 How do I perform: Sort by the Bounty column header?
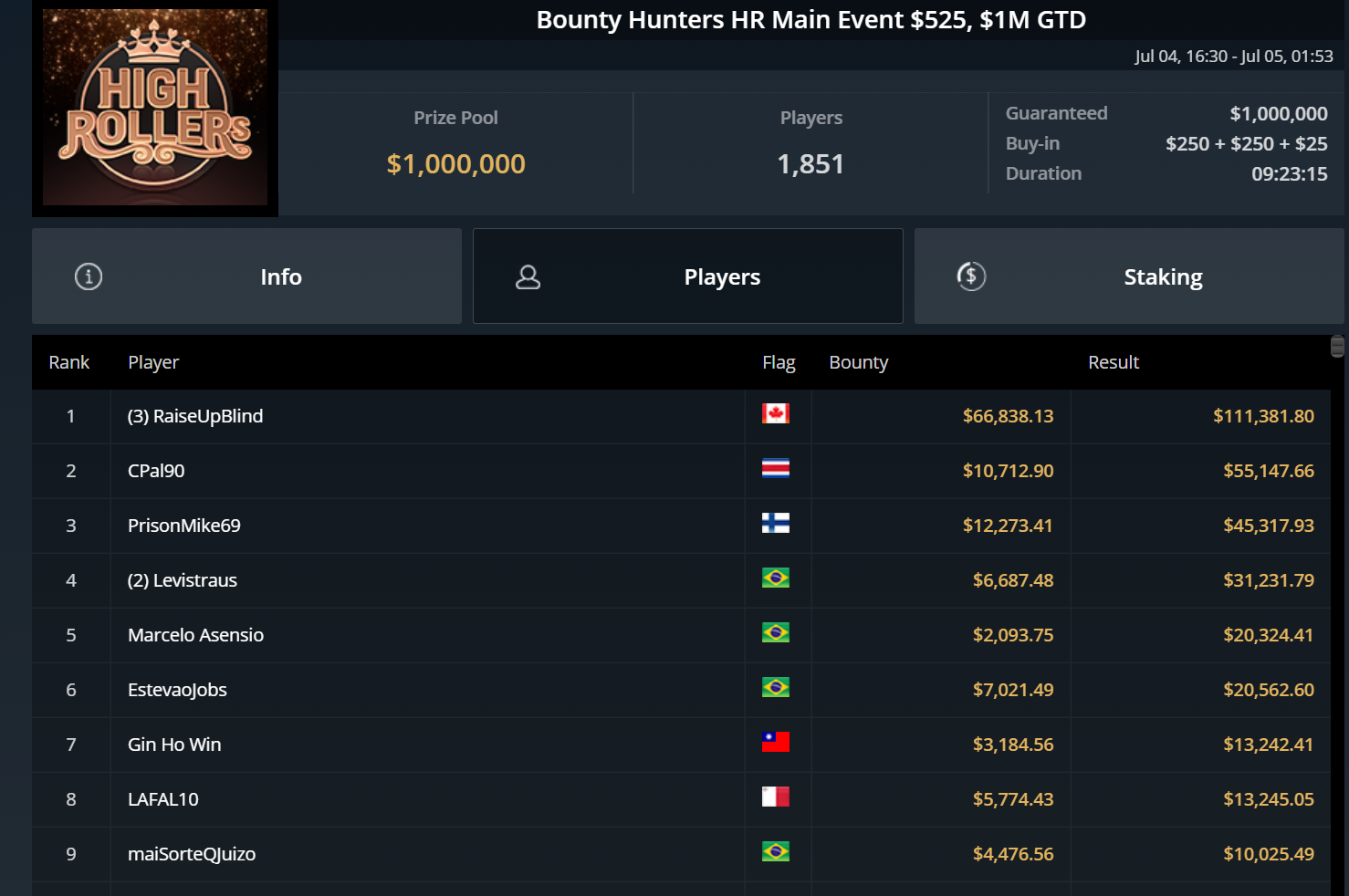click(x=858, y=362)
